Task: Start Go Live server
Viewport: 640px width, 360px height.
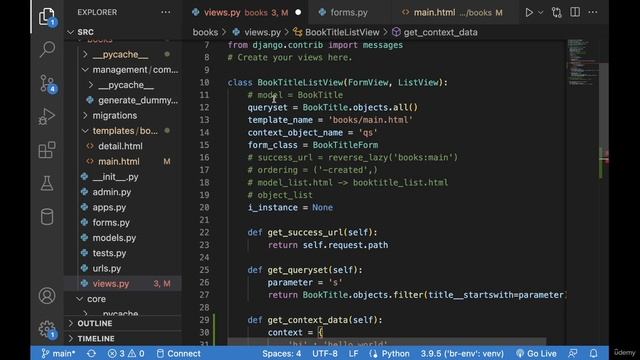Action: coord(536,353)
